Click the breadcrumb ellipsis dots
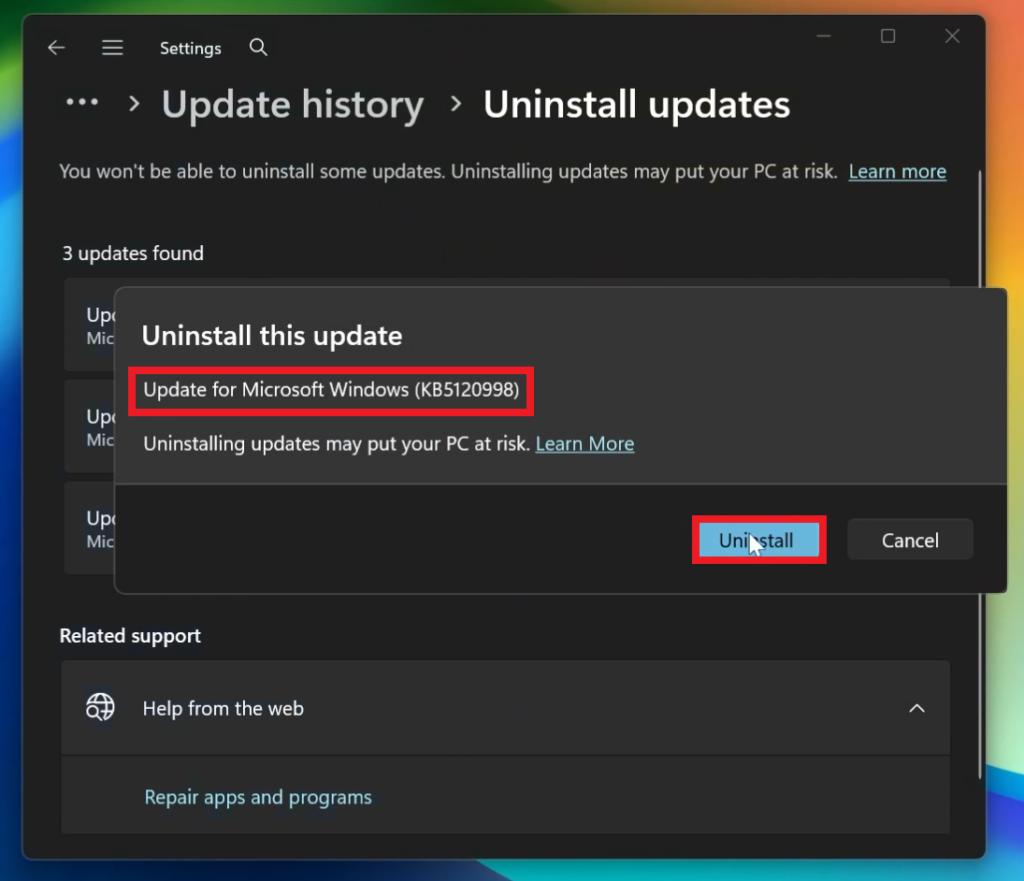 pos(82,103)
